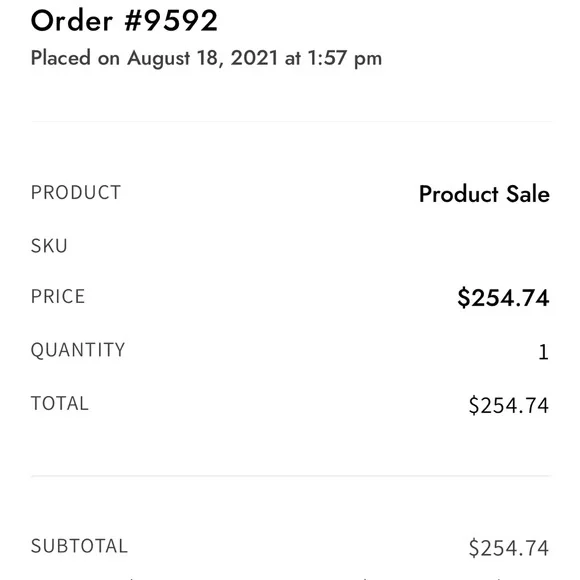
Task: Click the PRICE row label
Action: coord(58,296)
